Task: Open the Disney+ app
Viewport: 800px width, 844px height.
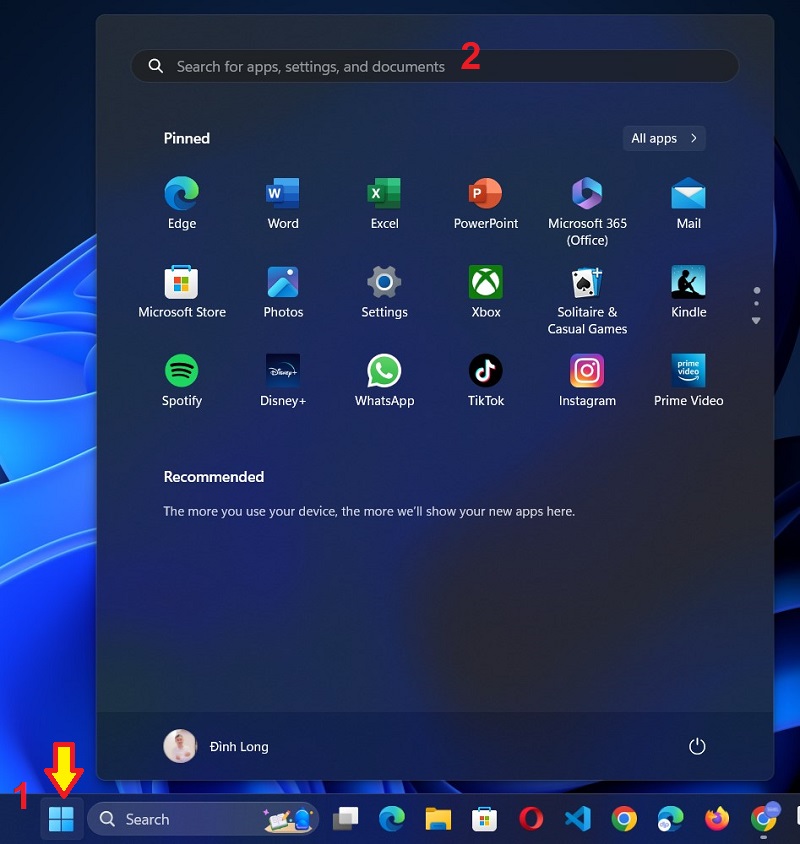Action: click(283, 381)
